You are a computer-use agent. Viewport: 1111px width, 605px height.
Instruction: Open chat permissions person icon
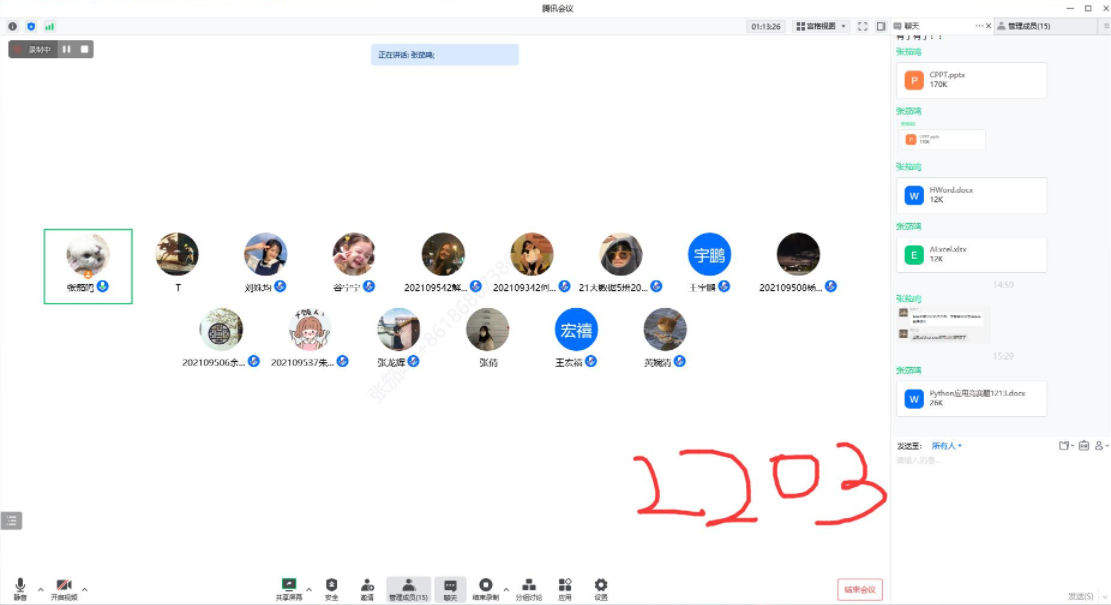pos(1100,446)
